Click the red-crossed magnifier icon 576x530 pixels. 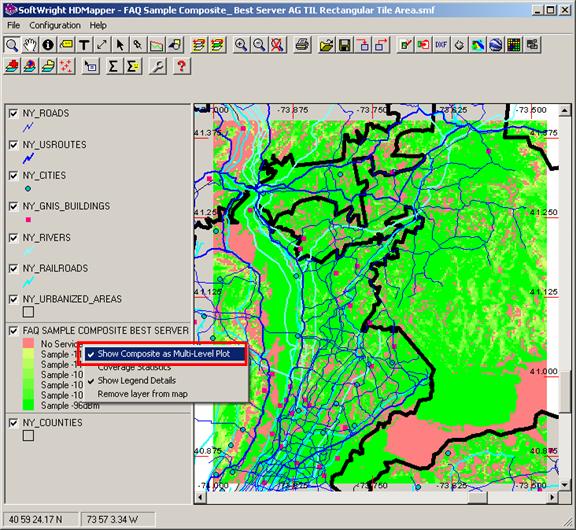(277, 45)
